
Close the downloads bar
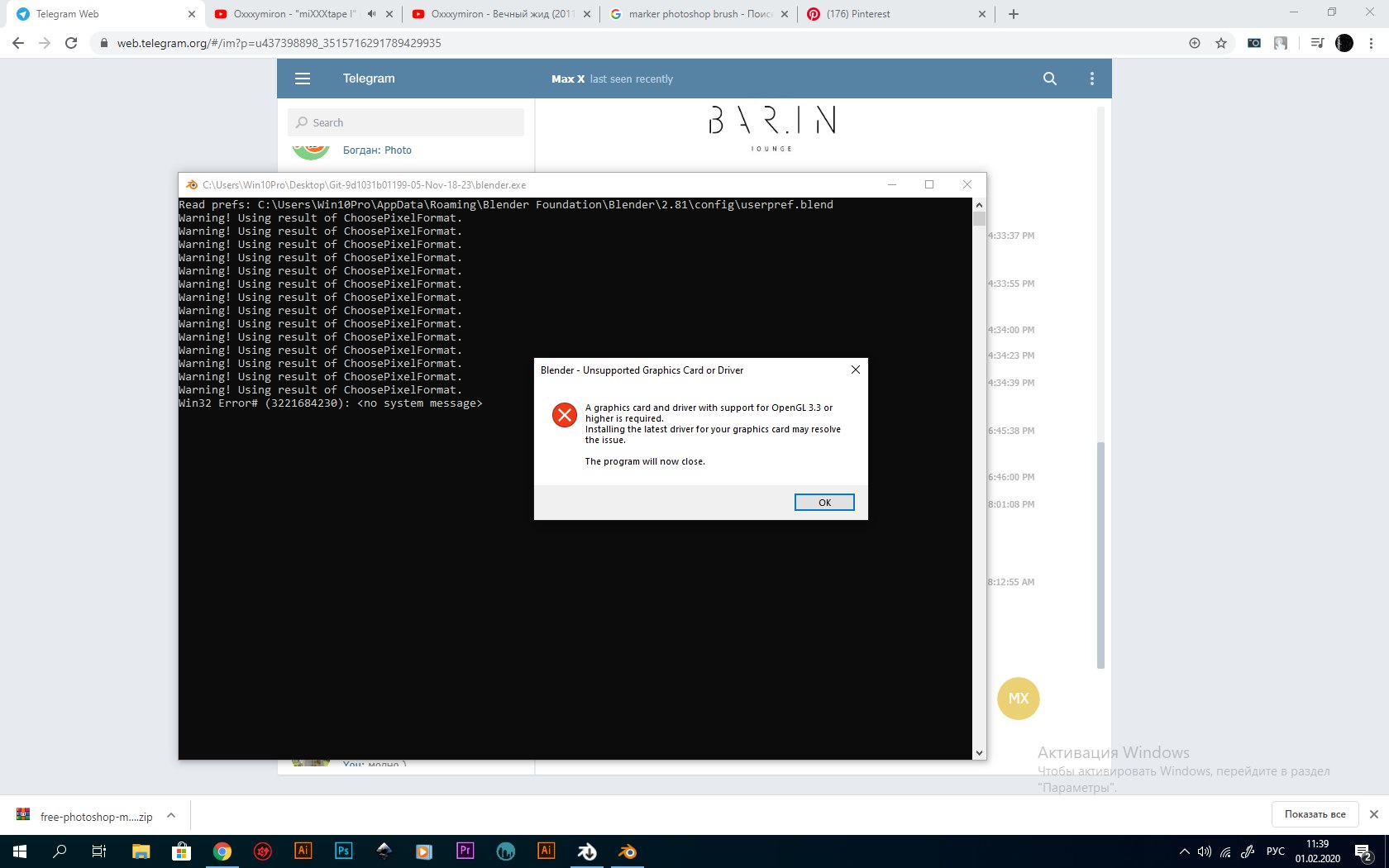point(1374,814)
